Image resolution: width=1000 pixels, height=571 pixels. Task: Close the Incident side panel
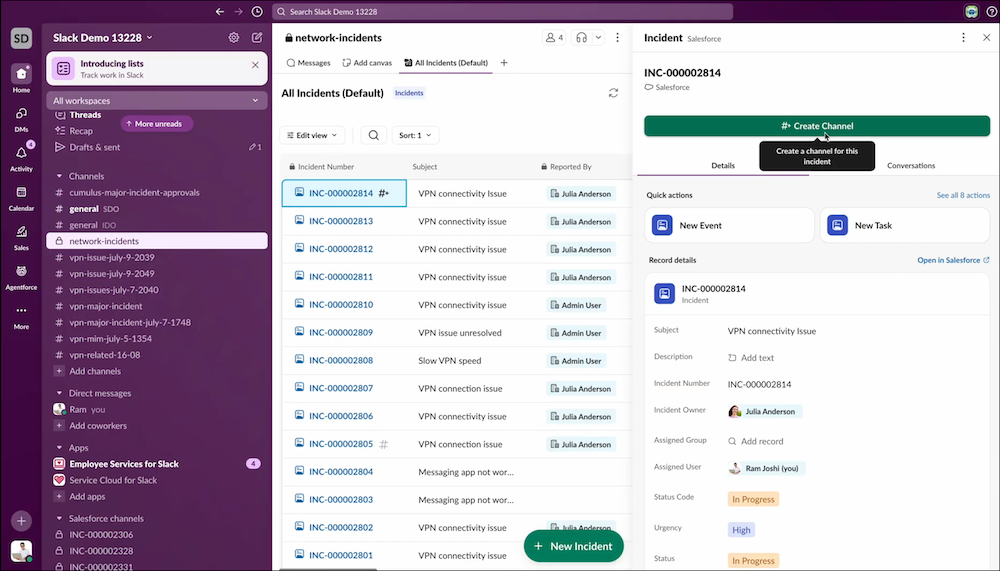click(x=987, y=38)
